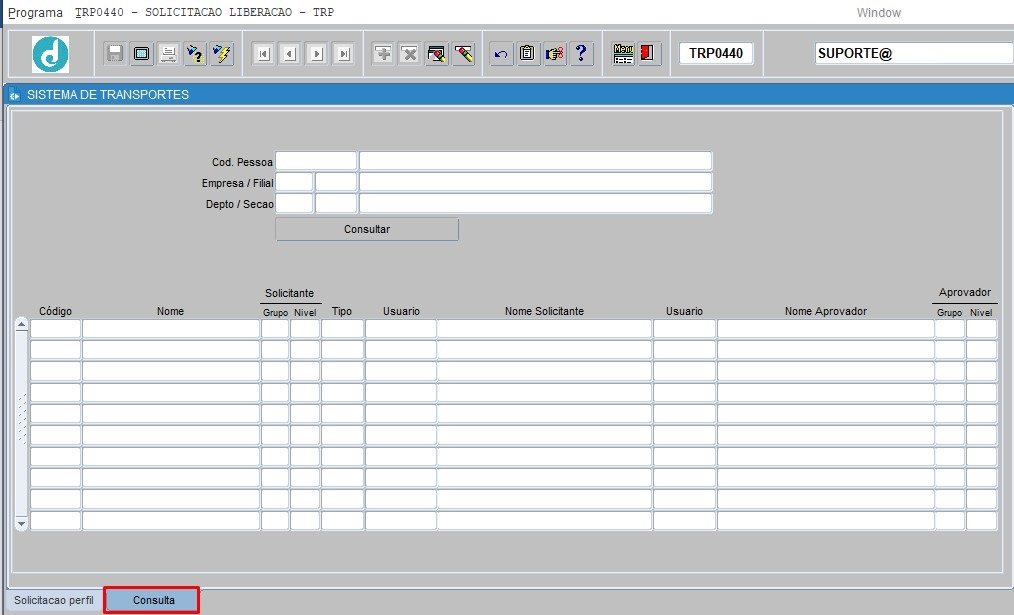
Task: Click the scroll down arrow of the grid
Action: tap(21, 523)
